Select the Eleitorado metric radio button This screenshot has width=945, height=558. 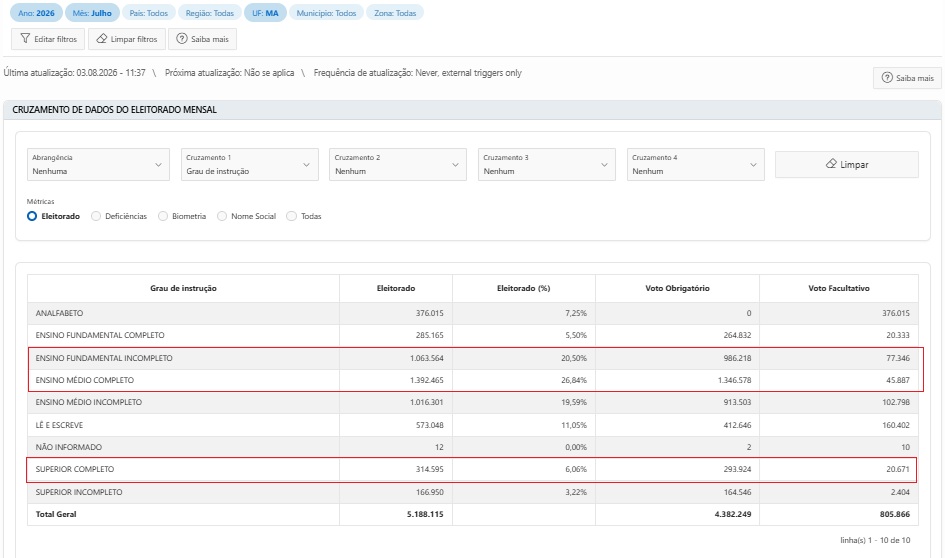point(32,216)
